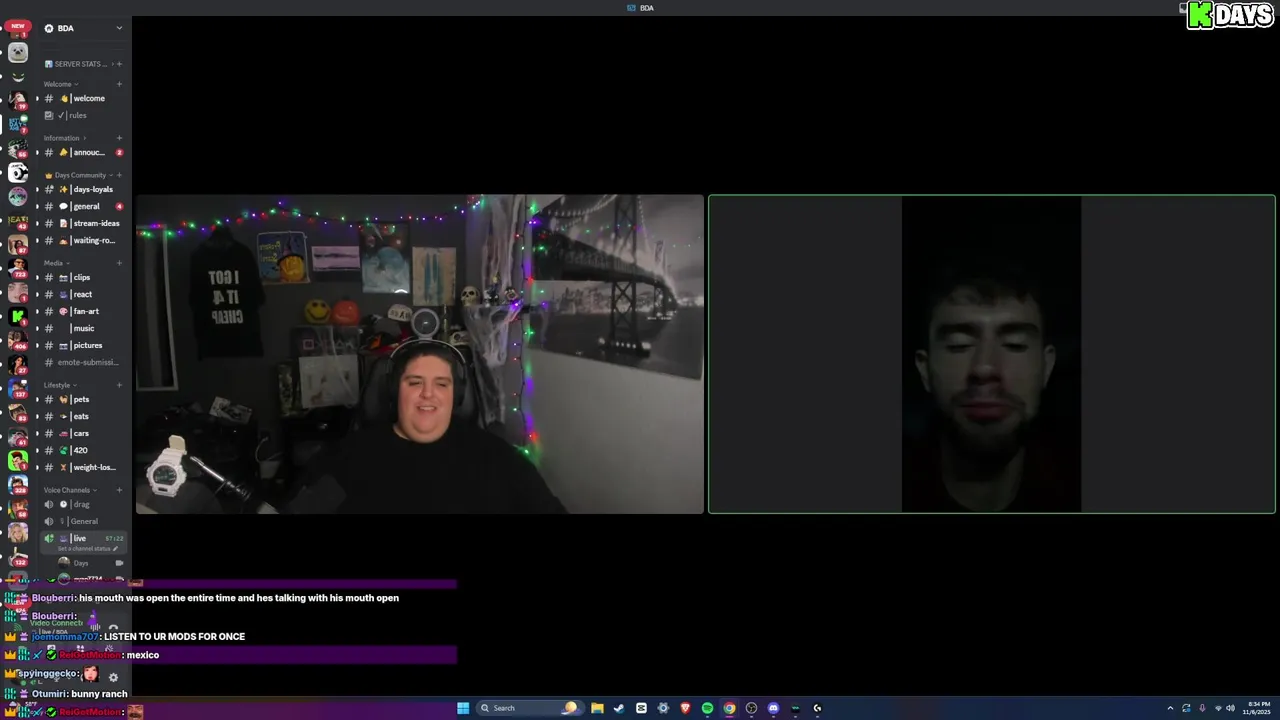Open the cars channel
1280x720 pixels.
click(x=82, y=433)
